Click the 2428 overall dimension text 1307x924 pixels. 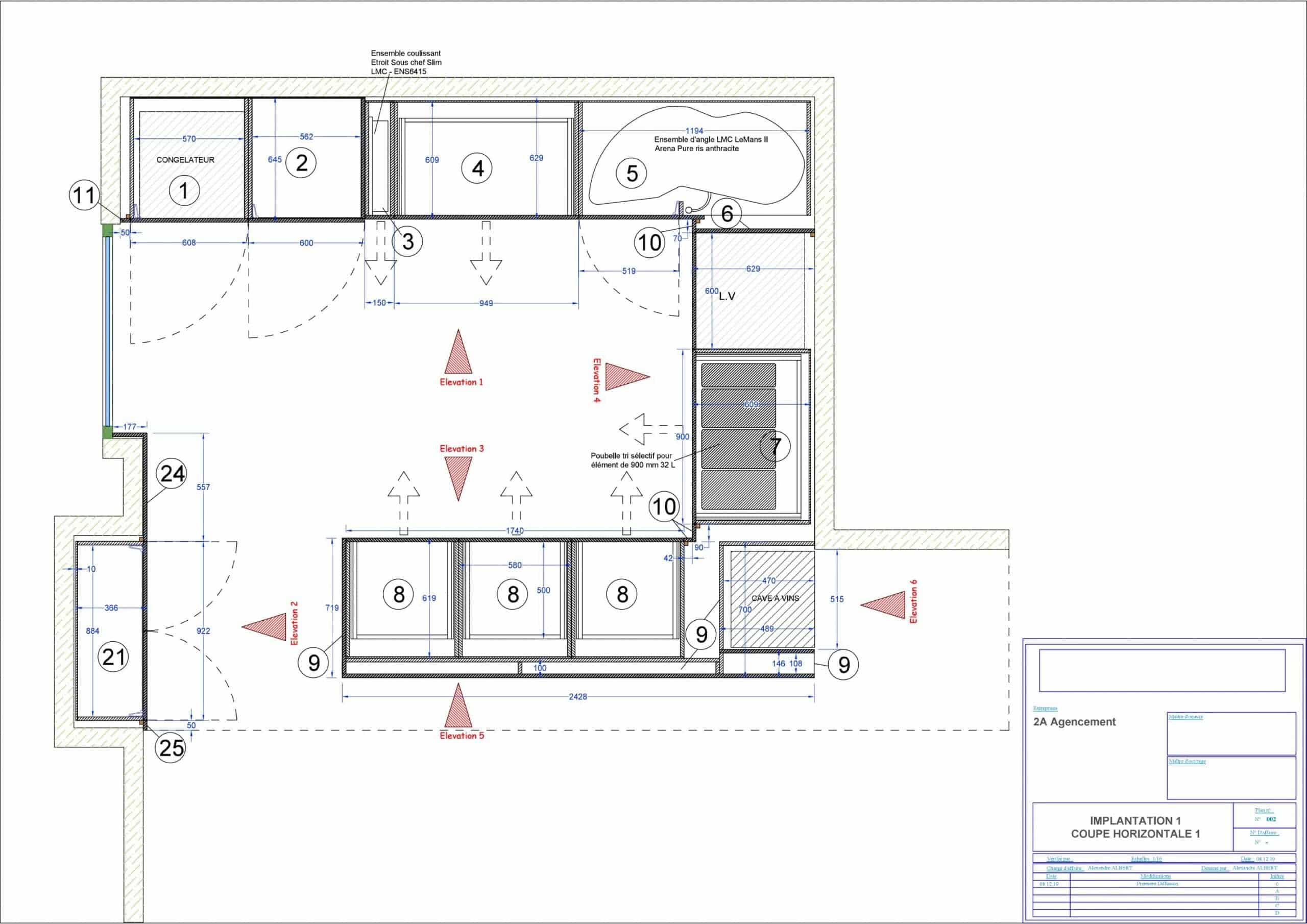[578, 696]
